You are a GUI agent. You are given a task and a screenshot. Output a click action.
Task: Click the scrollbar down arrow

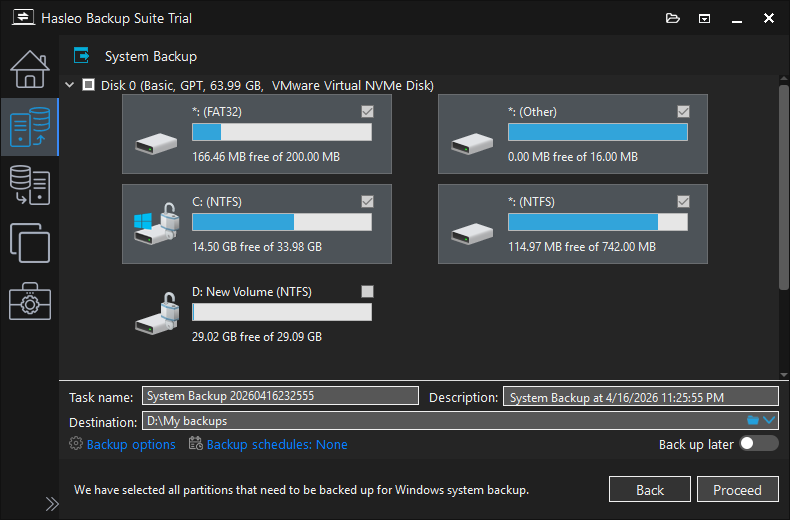pos(783,375)
